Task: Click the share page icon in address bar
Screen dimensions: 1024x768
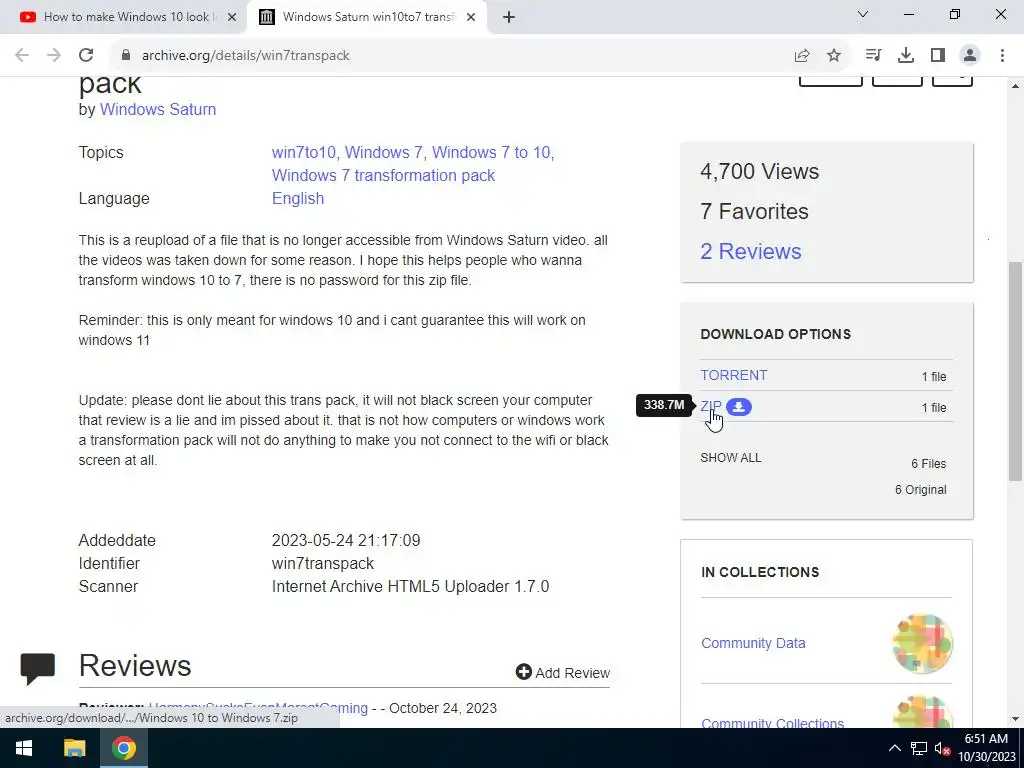Action: pyautogui.click(x=802, y=56)
